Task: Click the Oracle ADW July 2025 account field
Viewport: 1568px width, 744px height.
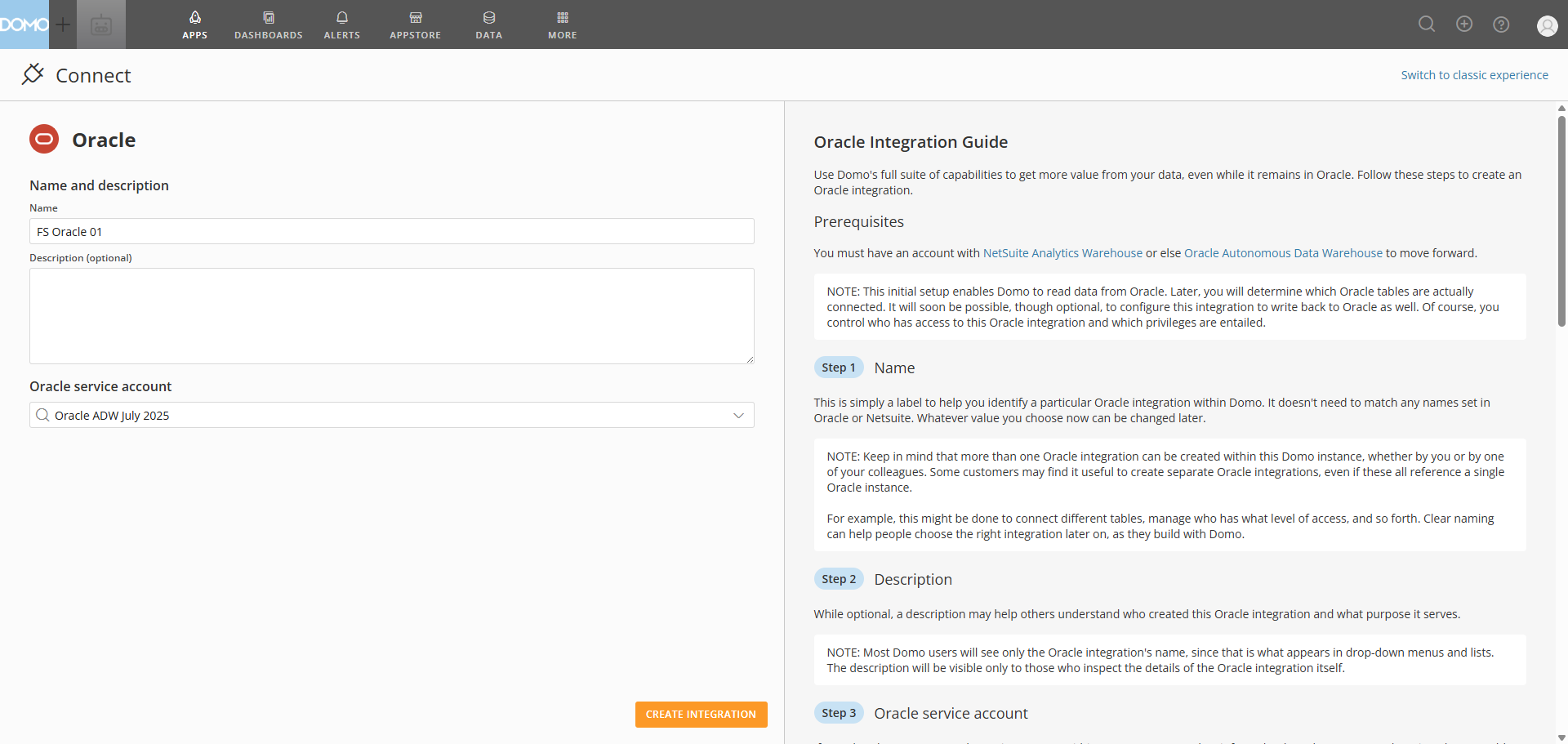Action: (x=392, y=415)
